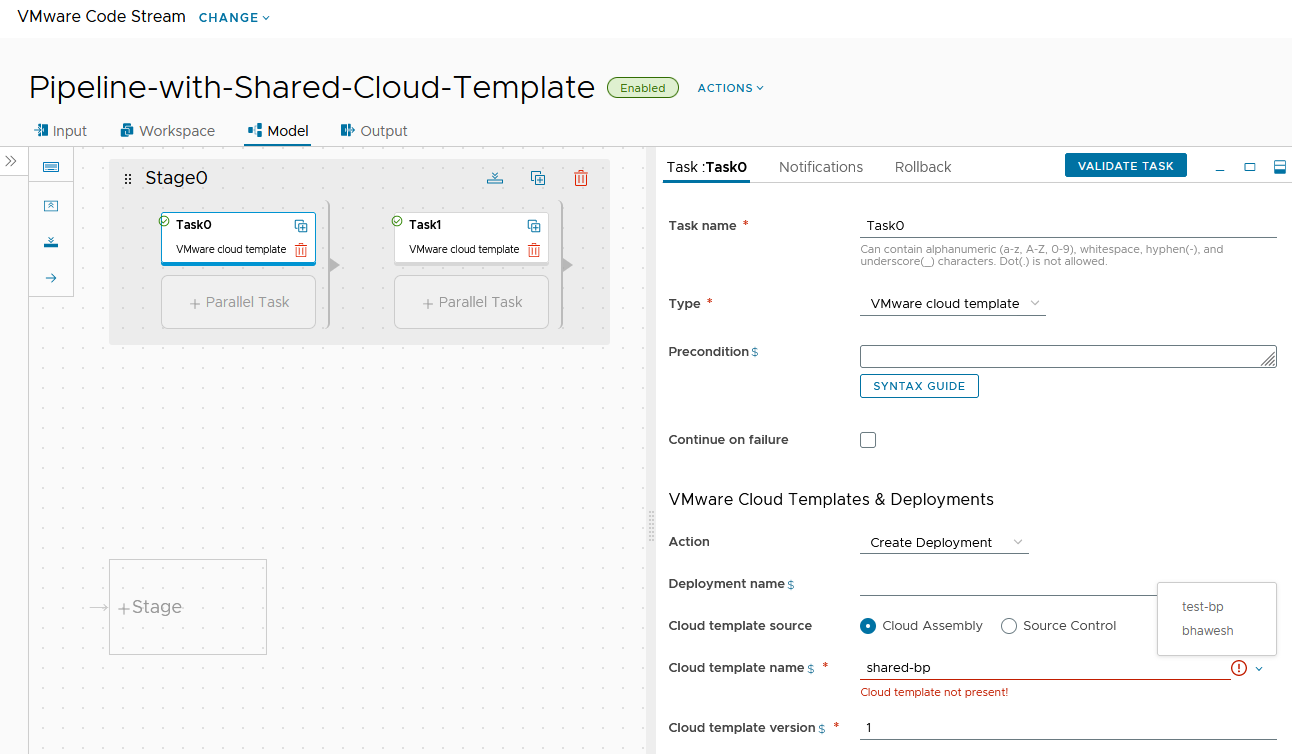The height and width of the screenshot is (754, 1292).
Task: Click the Precondition textarea resize grip
Action: (1268, 358)
